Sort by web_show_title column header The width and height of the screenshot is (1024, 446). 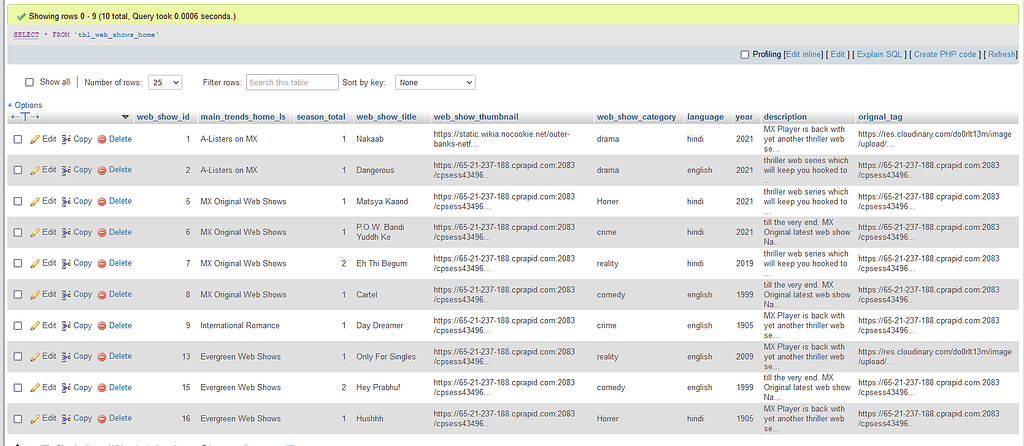(387, 117)
